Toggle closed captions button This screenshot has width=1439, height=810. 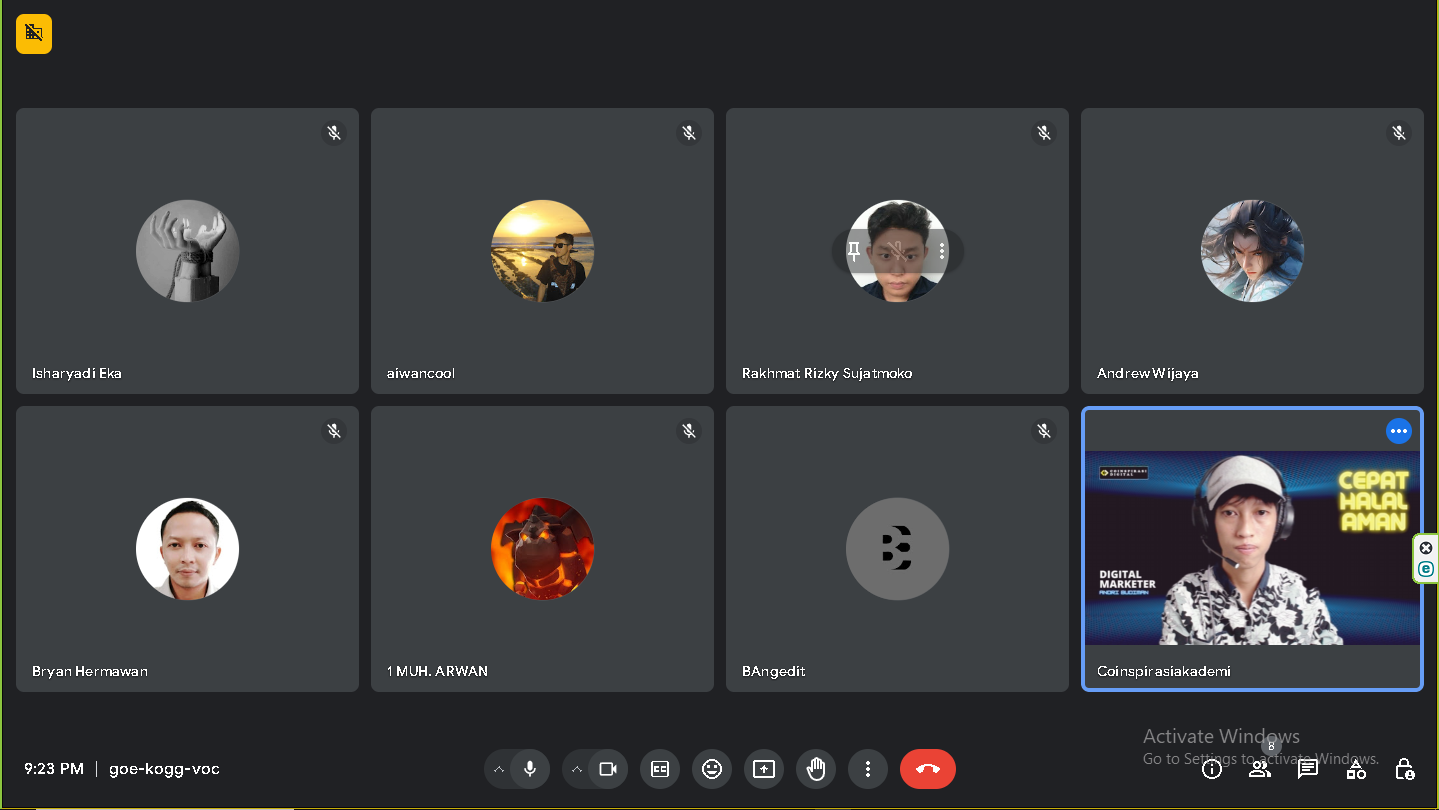(660, 769)
